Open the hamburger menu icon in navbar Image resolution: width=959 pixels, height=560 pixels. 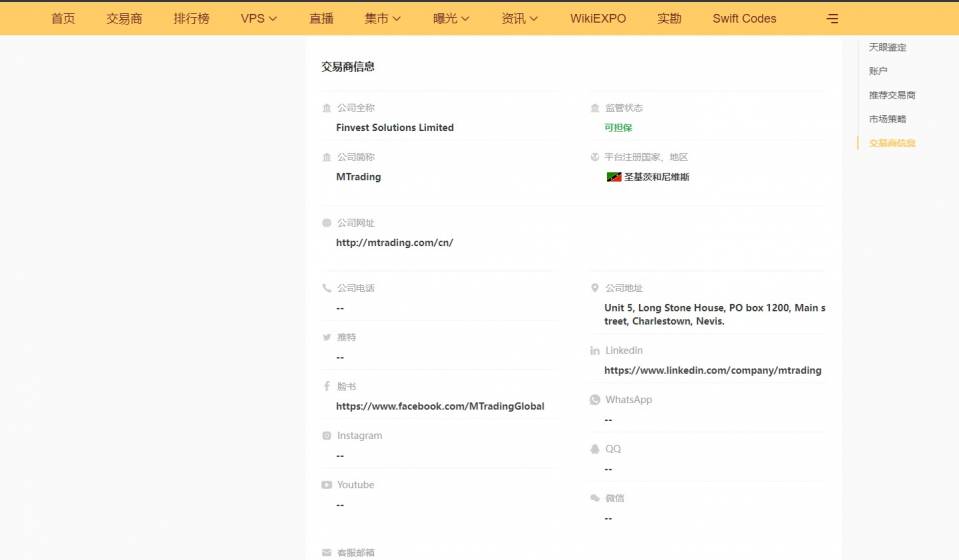pyautogui.click(x=832, y=18)
